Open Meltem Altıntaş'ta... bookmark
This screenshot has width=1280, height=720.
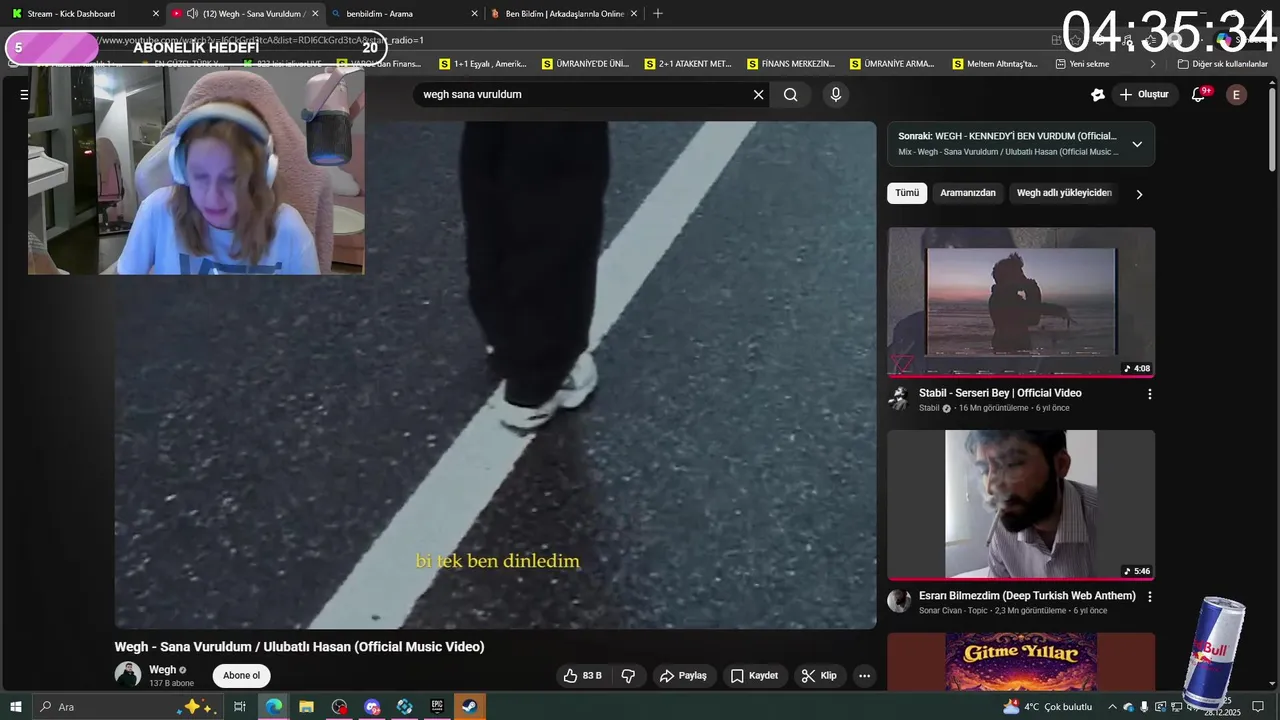tap(995, 63)
